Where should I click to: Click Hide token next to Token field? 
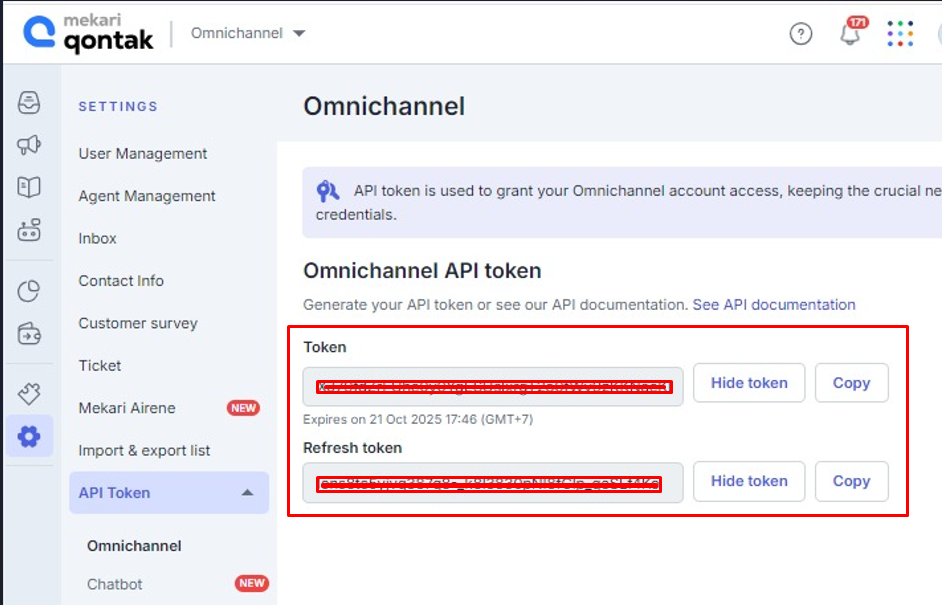[x=749, y=383]
